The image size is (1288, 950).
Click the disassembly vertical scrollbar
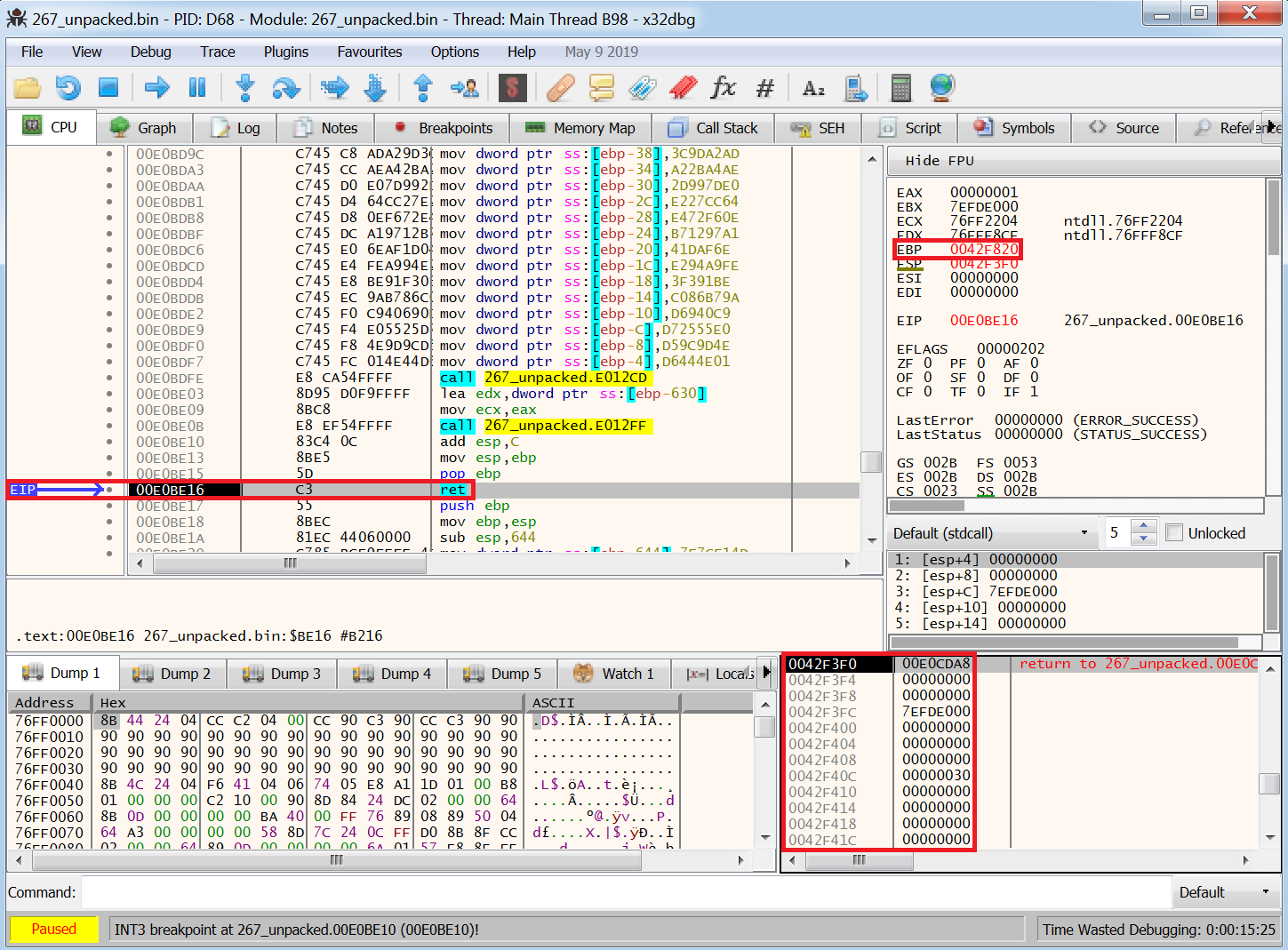point(872,348)
